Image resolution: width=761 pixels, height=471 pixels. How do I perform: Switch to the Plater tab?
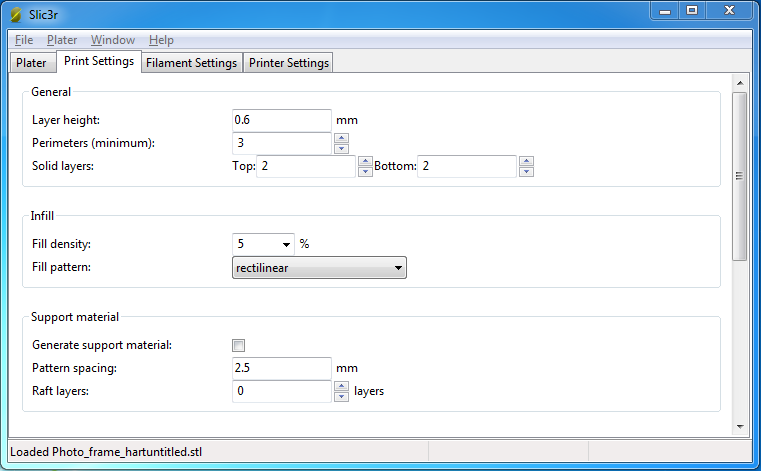[32, 63]
